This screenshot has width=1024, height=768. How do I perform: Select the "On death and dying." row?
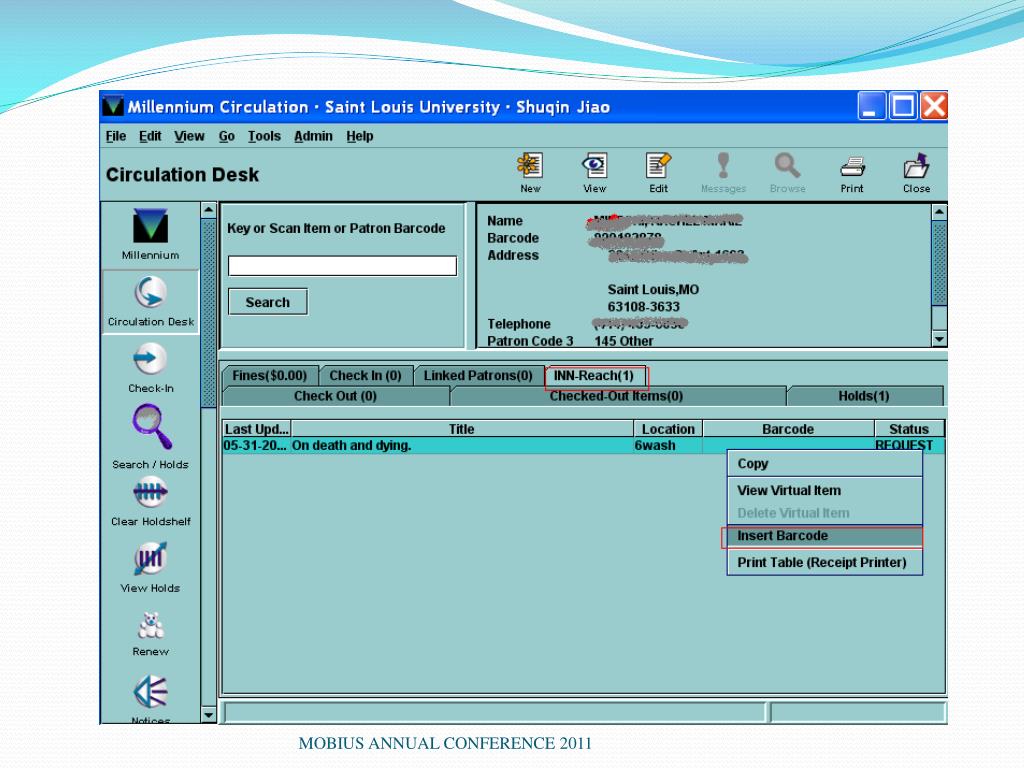pyautogui.click(x=583, y=445)
